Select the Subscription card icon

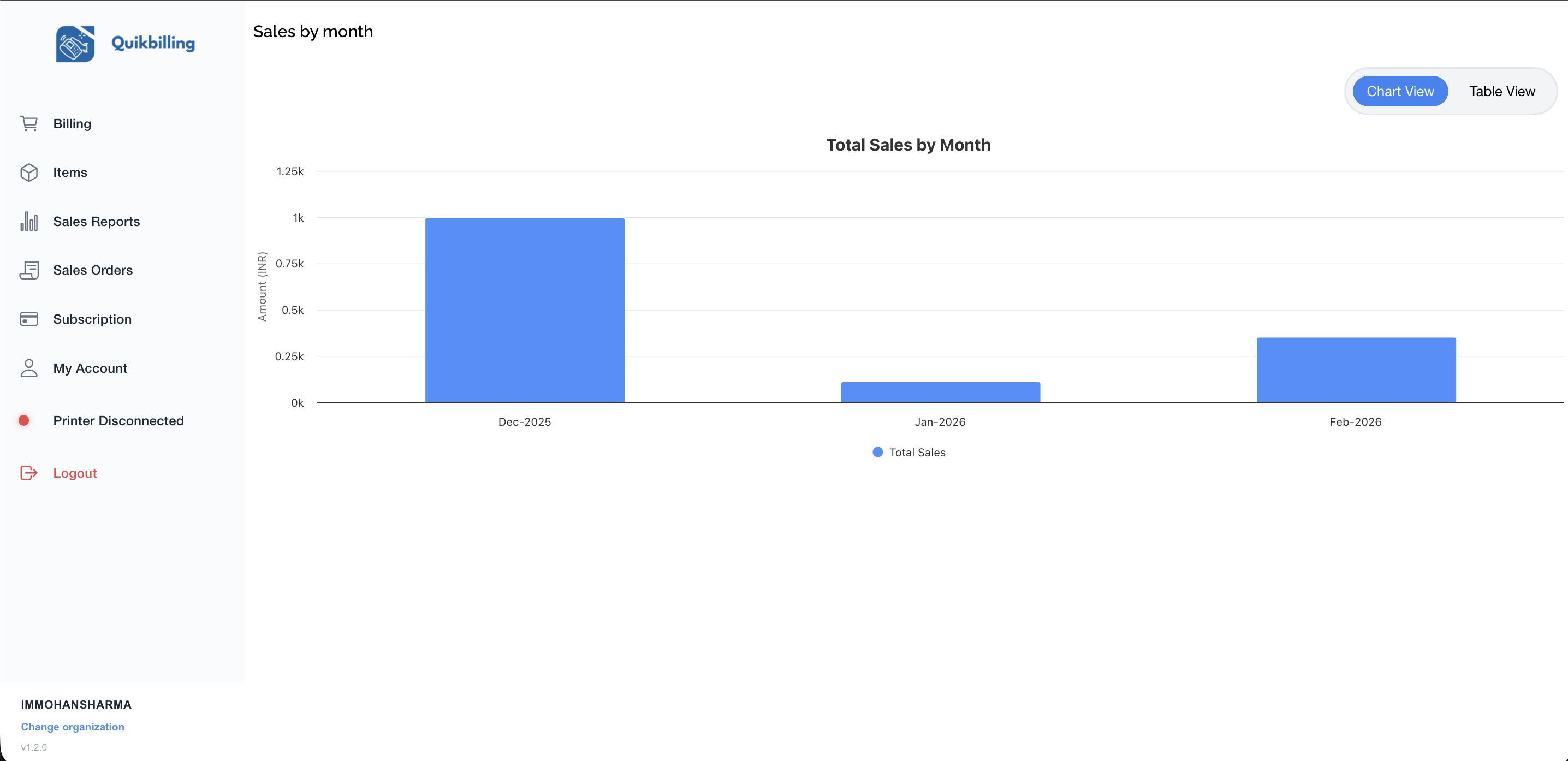click(x=28, y=318)
